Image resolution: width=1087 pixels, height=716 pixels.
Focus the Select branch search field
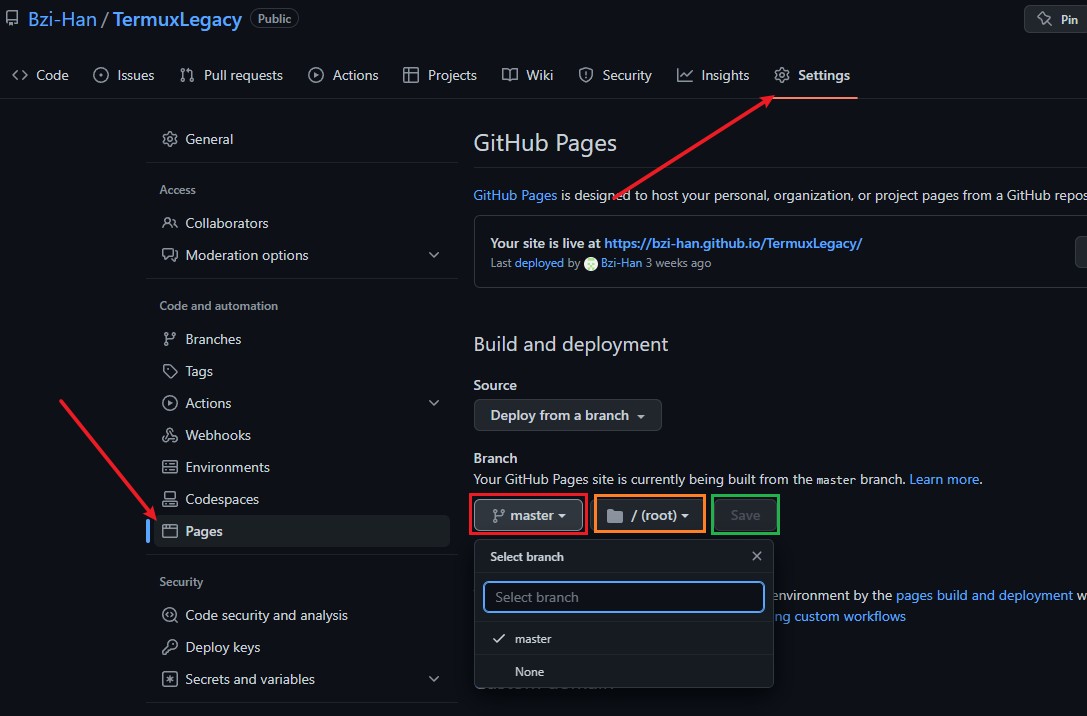tap(624, 597)
